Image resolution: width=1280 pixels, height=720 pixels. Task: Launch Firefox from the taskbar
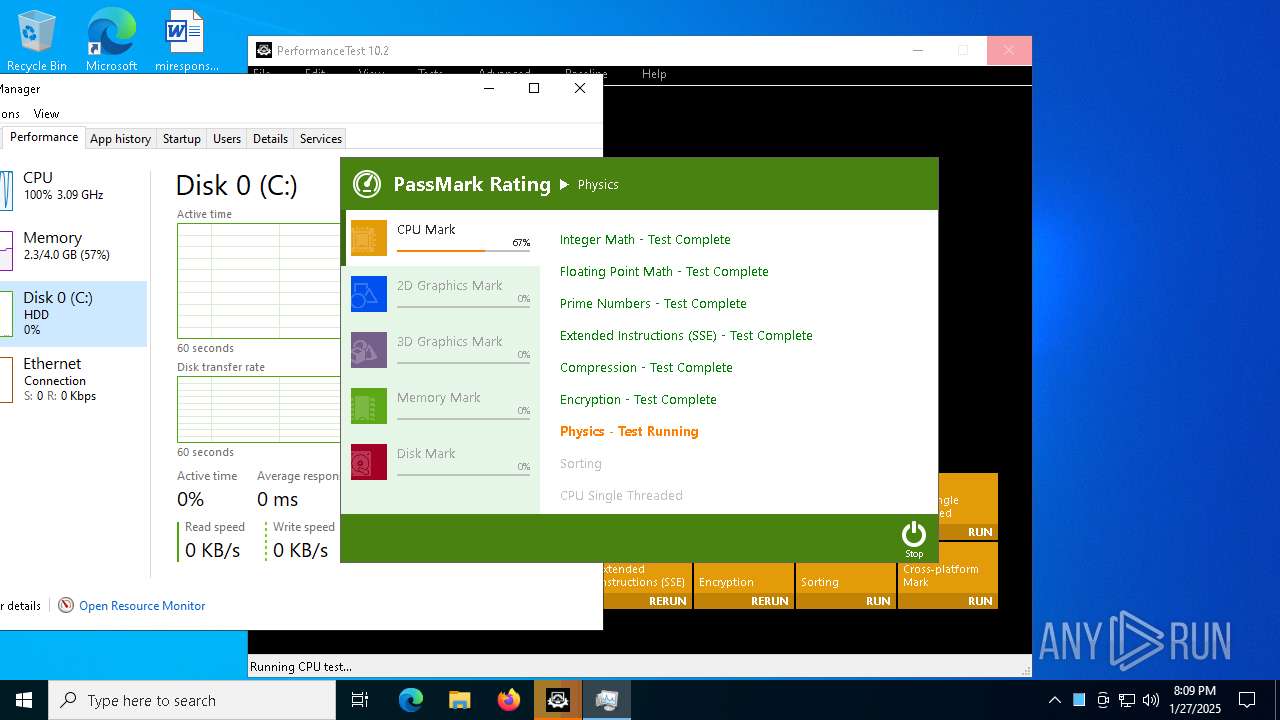tap(508, 700)
